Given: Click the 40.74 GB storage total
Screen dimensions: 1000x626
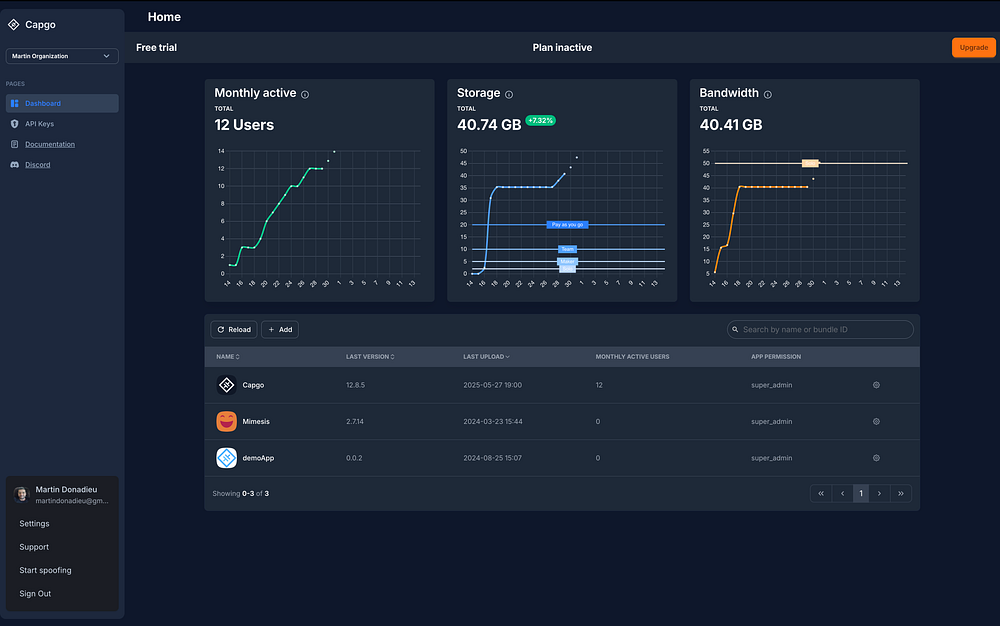Looking at the screenshot, I should pyautogui.click(x=489, y=125).
